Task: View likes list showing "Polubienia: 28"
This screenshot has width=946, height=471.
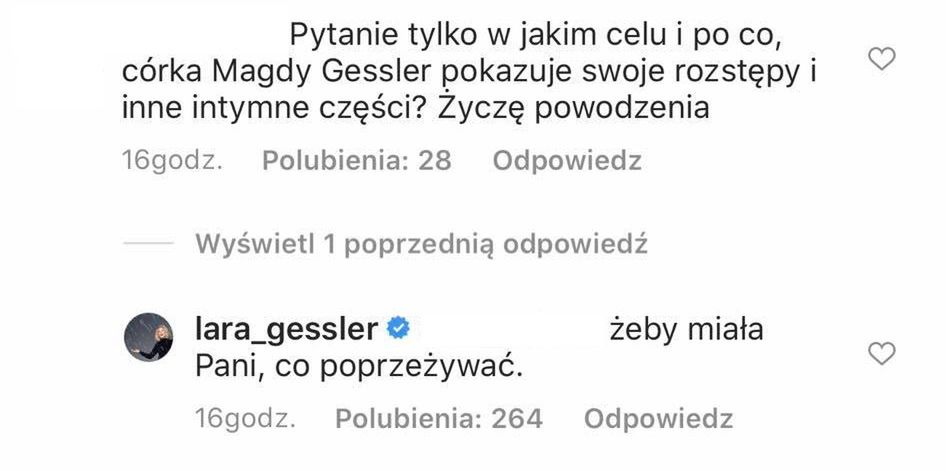Action: [357, 161]
